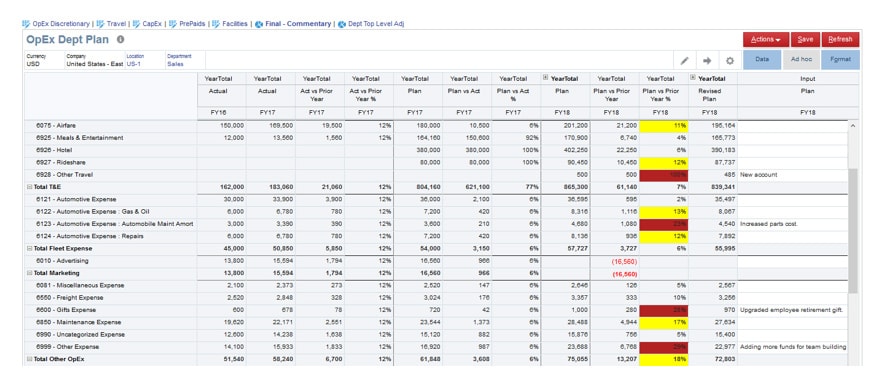This screenshot has height=383, width=880.
Task: Click 'Increased parts cost.' comment cell
Action: (792, 224)
